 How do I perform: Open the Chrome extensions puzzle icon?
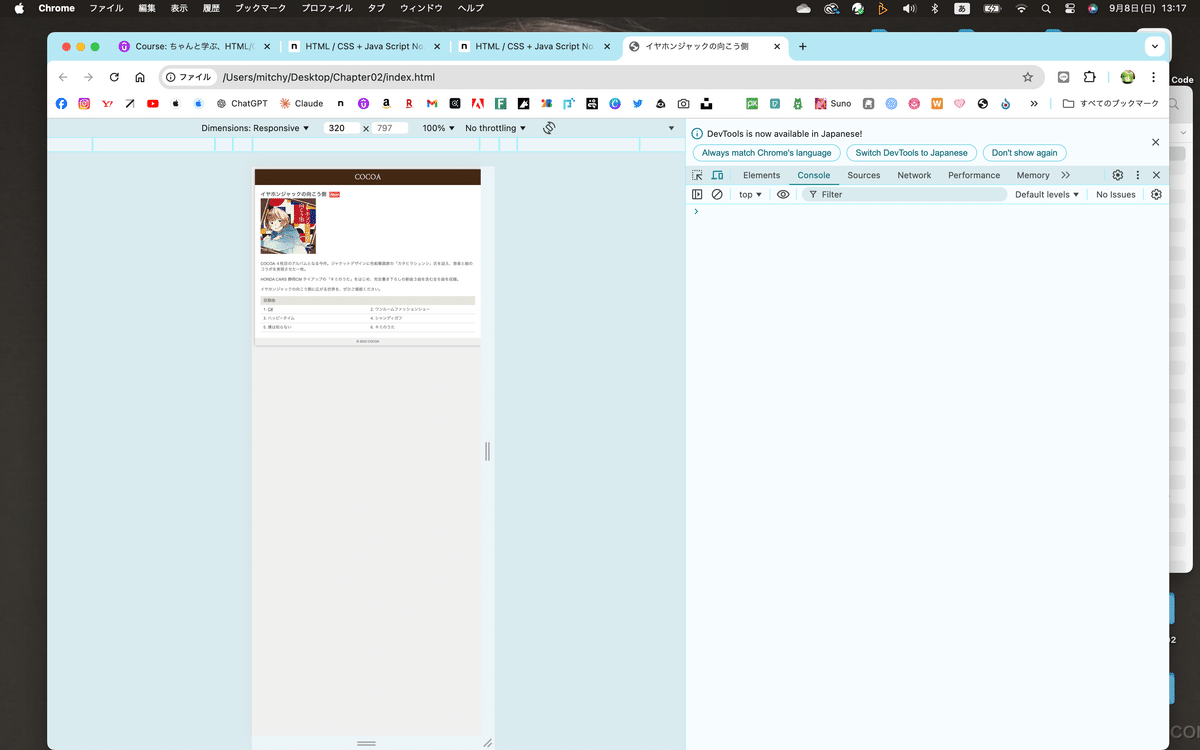click(x=1090, y=77)
